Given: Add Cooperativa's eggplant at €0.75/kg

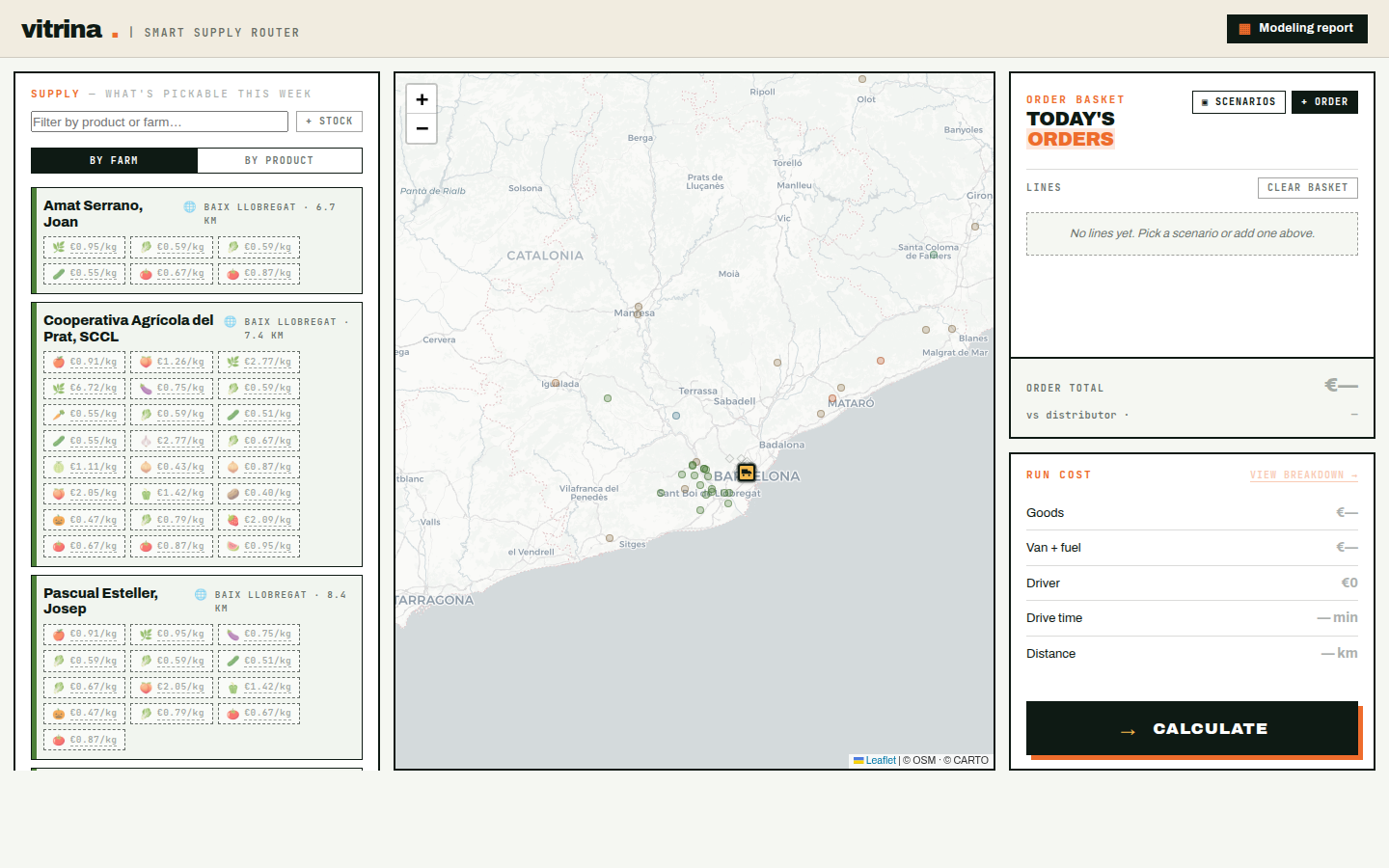Looking at the screenshot, I should click(172, 389).
